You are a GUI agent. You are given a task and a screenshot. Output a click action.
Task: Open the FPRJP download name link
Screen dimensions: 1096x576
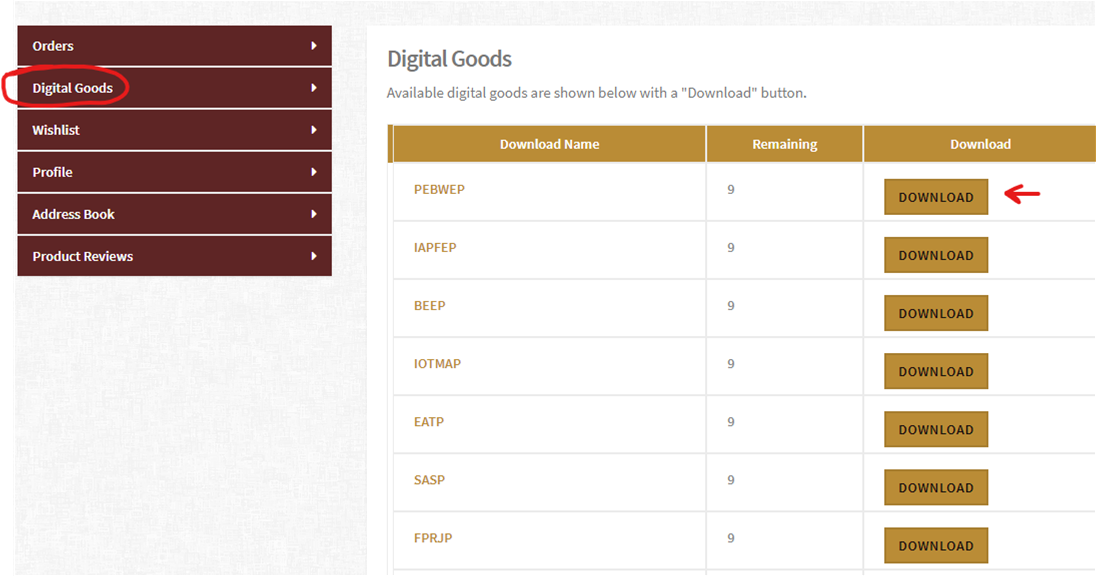[432, 538]
